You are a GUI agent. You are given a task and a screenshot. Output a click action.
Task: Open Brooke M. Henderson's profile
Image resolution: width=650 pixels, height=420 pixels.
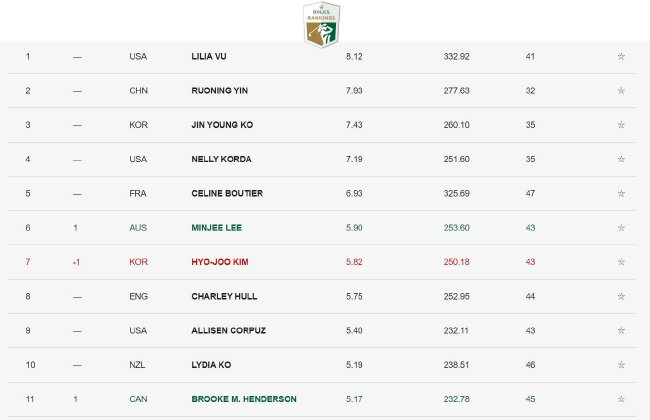click(243, 399)
